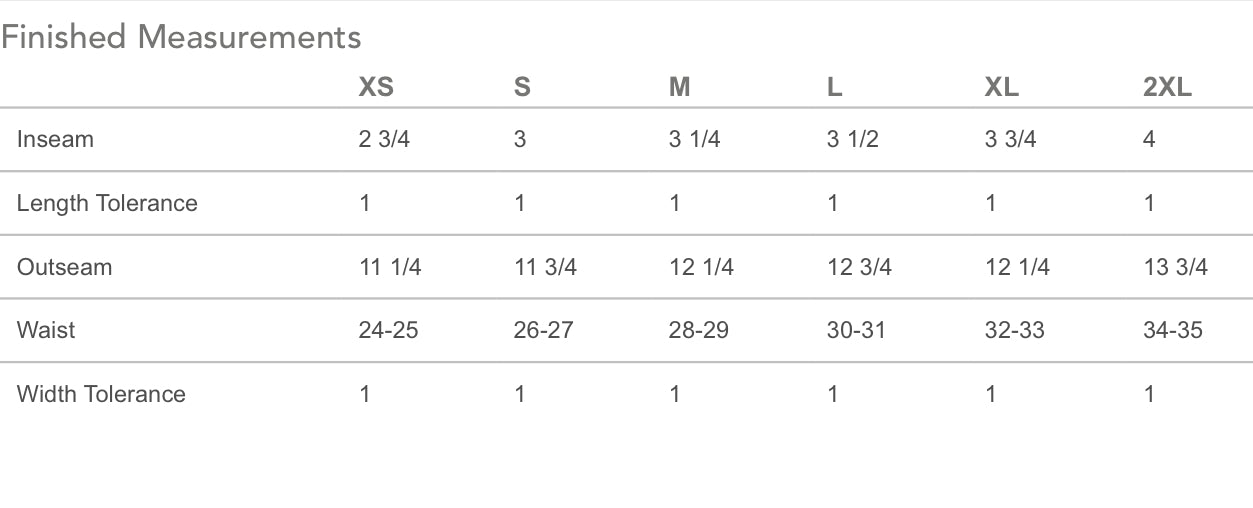Click the M size column header

click(680, 88)
